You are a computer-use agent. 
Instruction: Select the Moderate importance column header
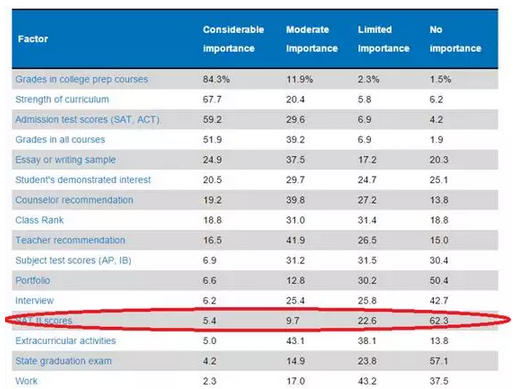pyautogui.click(x=312, y=39)
